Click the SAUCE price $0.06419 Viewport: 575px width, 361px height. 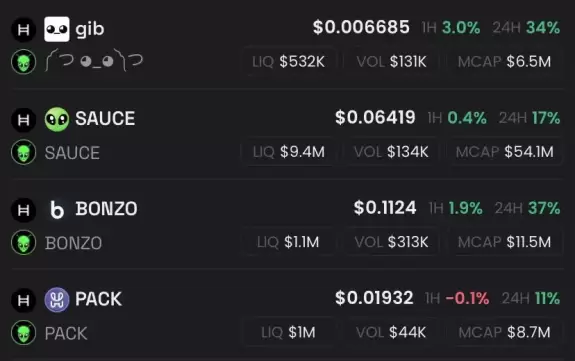(x=375, y=118)
